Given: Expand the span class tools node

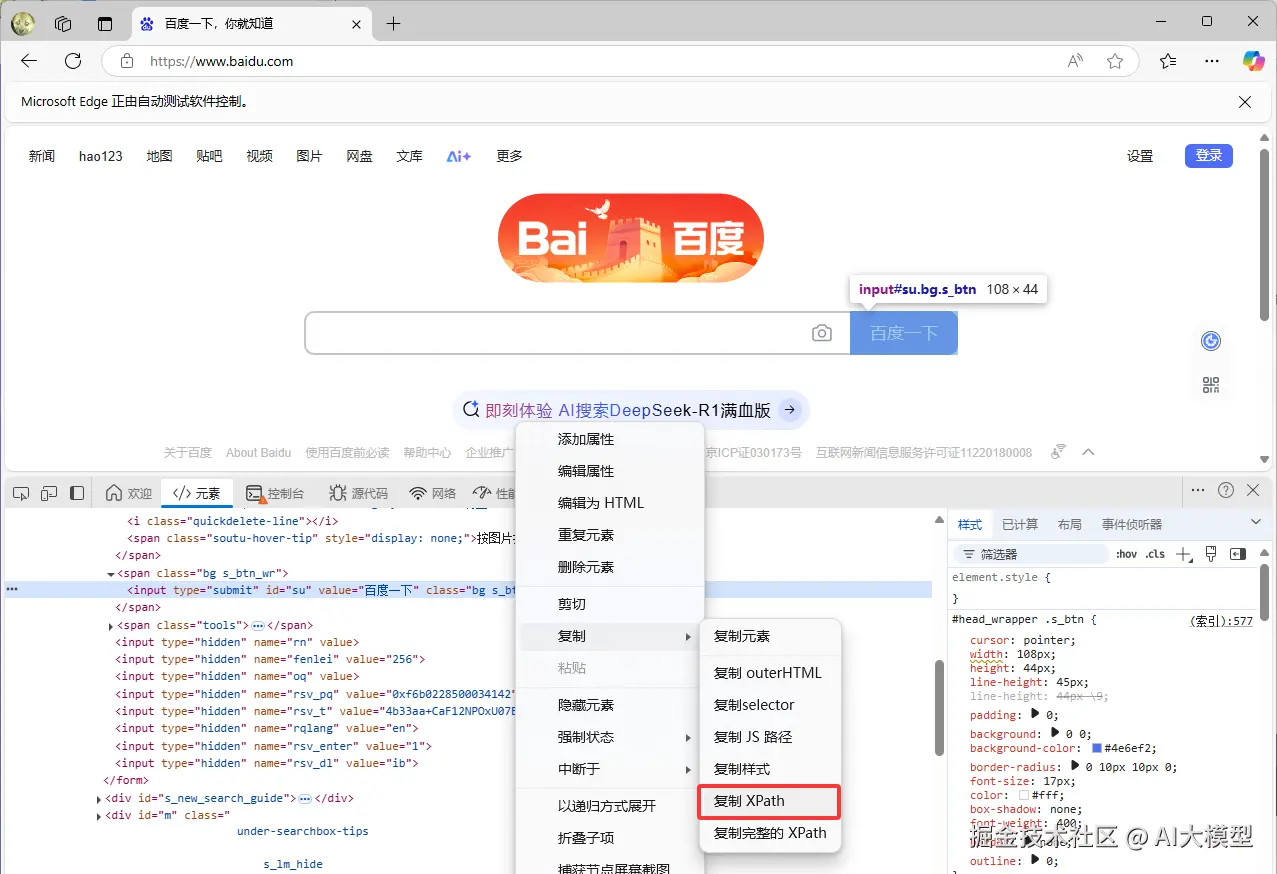Looking at the screenshot, I should pos(111,626).
